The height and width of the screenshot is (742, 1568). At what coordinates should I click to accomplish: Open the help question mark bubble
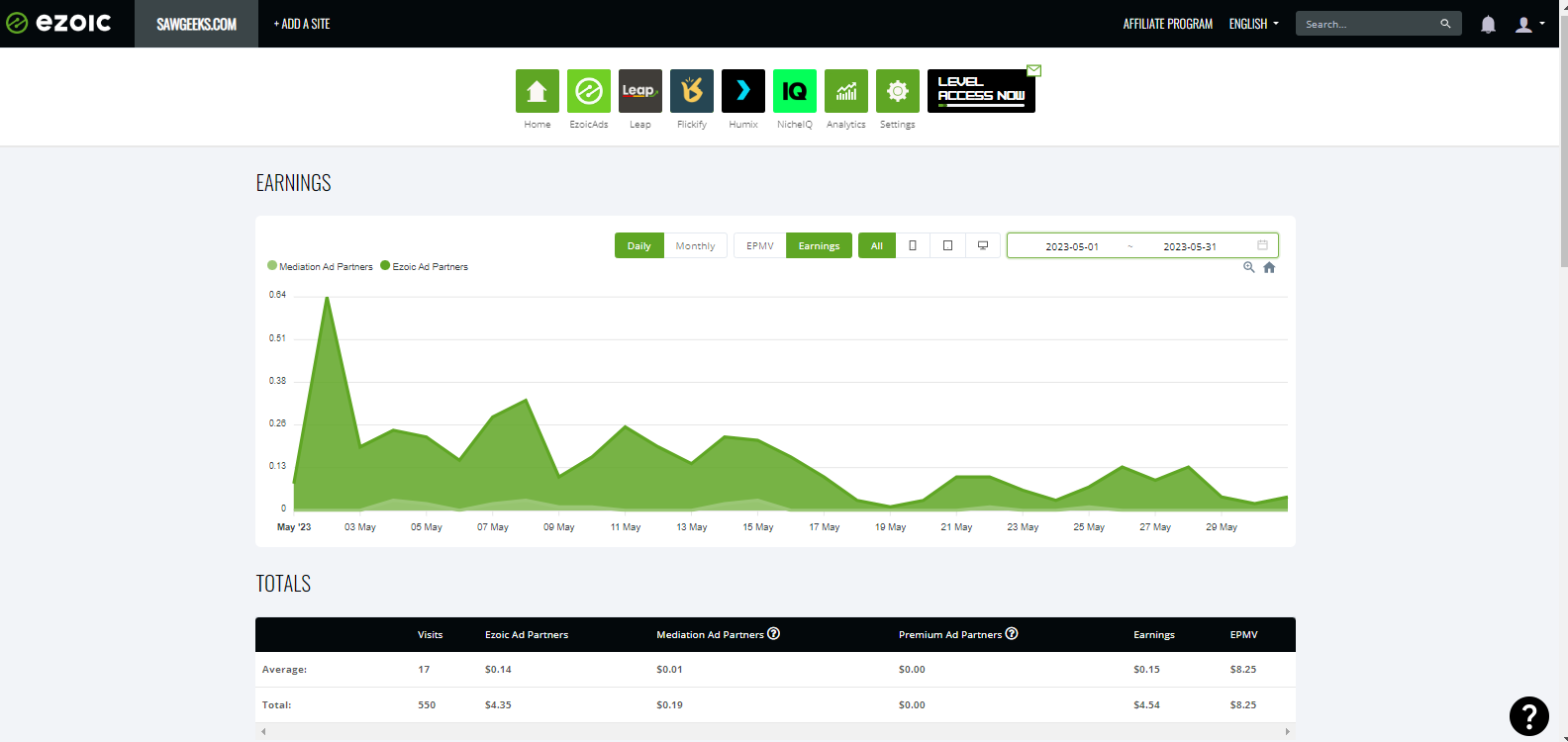[x=1529, y=716]
